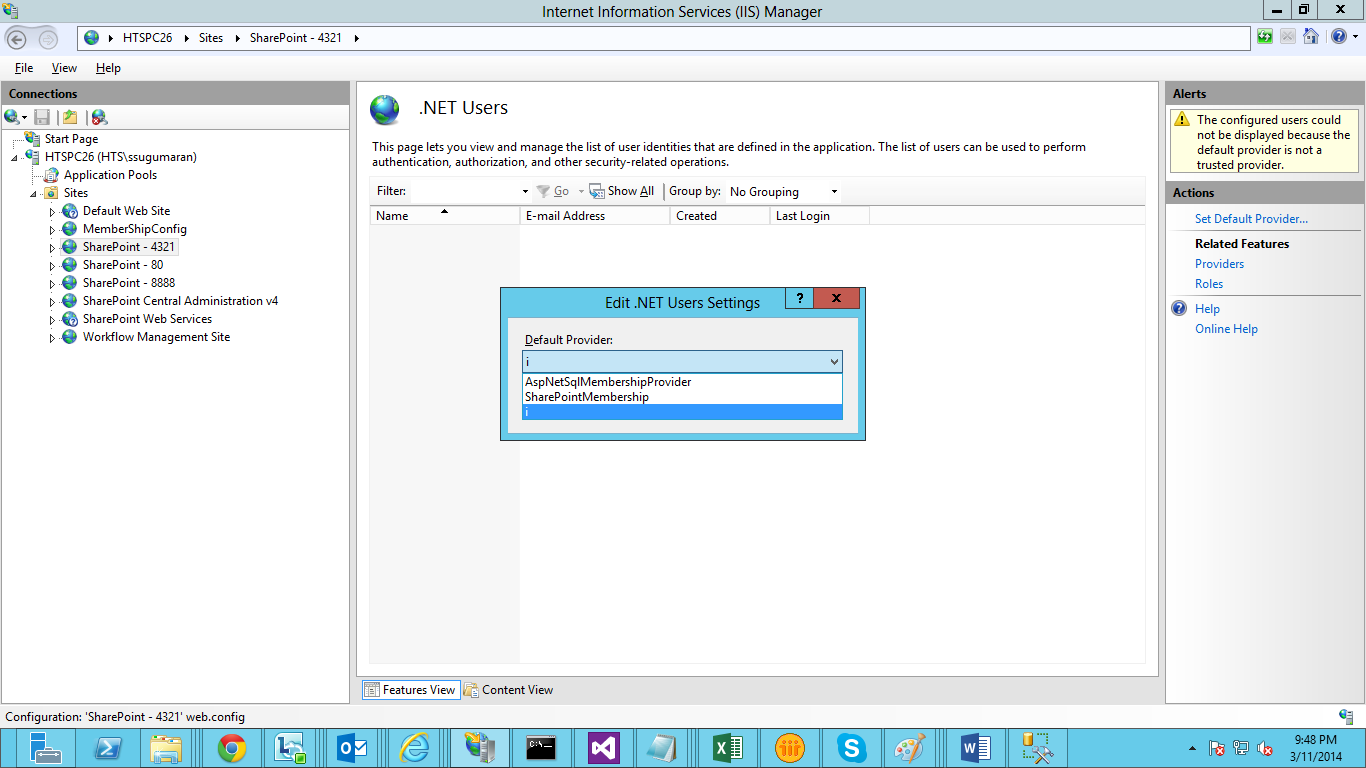Select SharePoint - 8888 site in tree
This screenshot has height=768, width=1366.
click(129, 283)
